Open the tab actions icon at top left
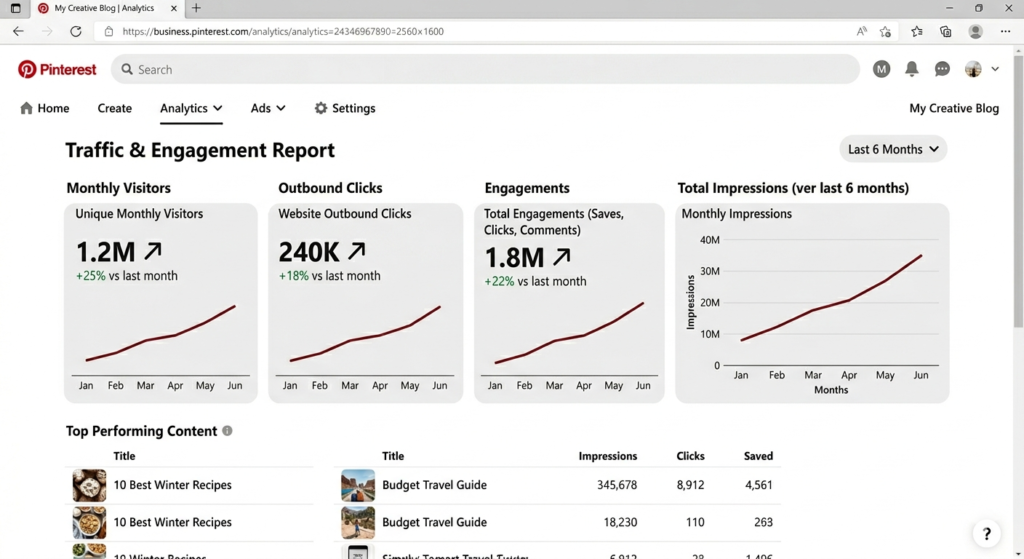1024x559 pixels. pyautogui.click(x=16, y=8)
